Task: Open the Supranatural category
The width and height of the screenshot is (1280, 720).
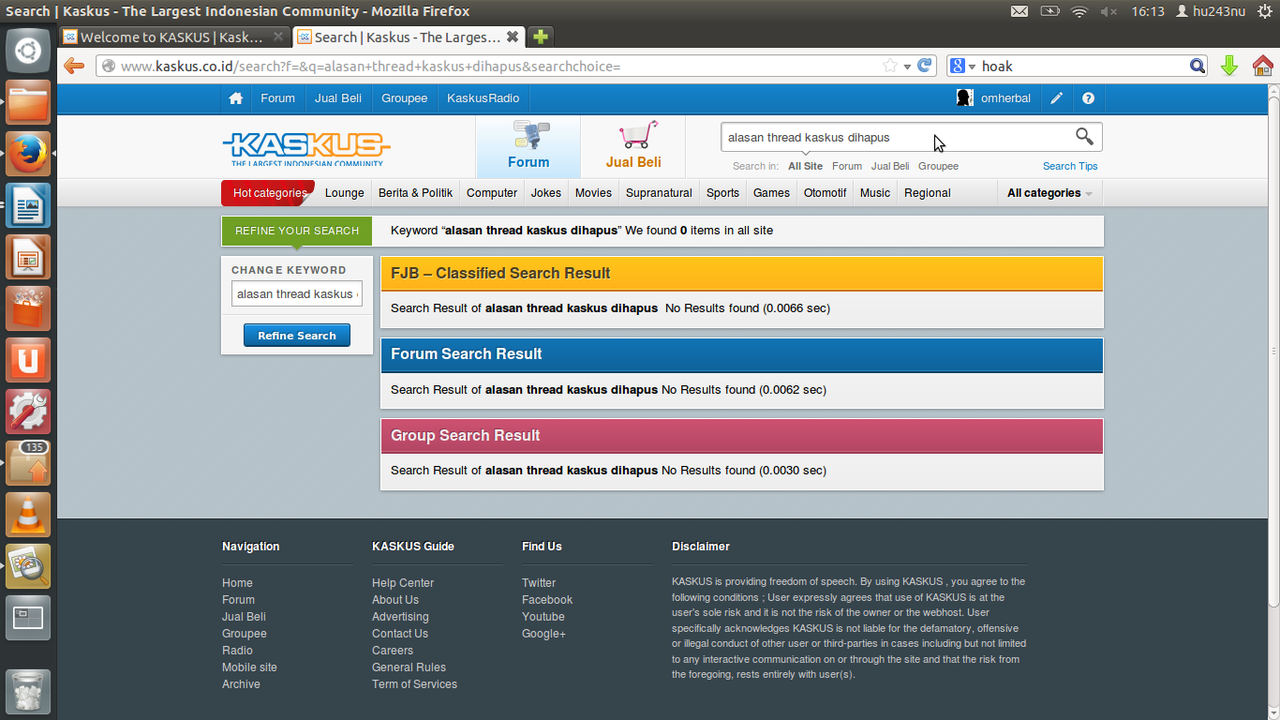Action: click(659, 193)
